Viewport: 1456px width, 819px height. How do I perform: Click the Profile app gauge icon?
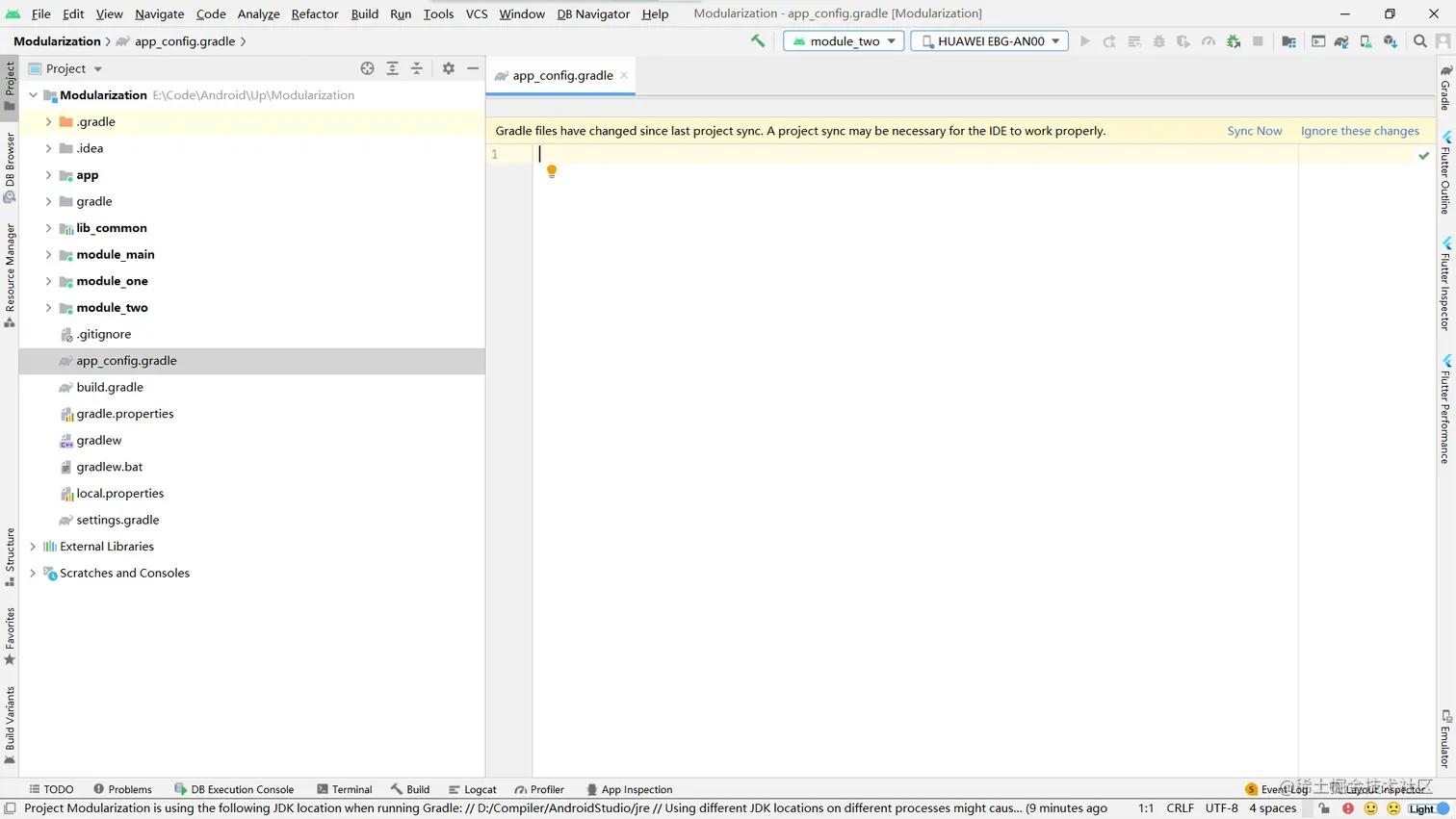[1209, 41]
